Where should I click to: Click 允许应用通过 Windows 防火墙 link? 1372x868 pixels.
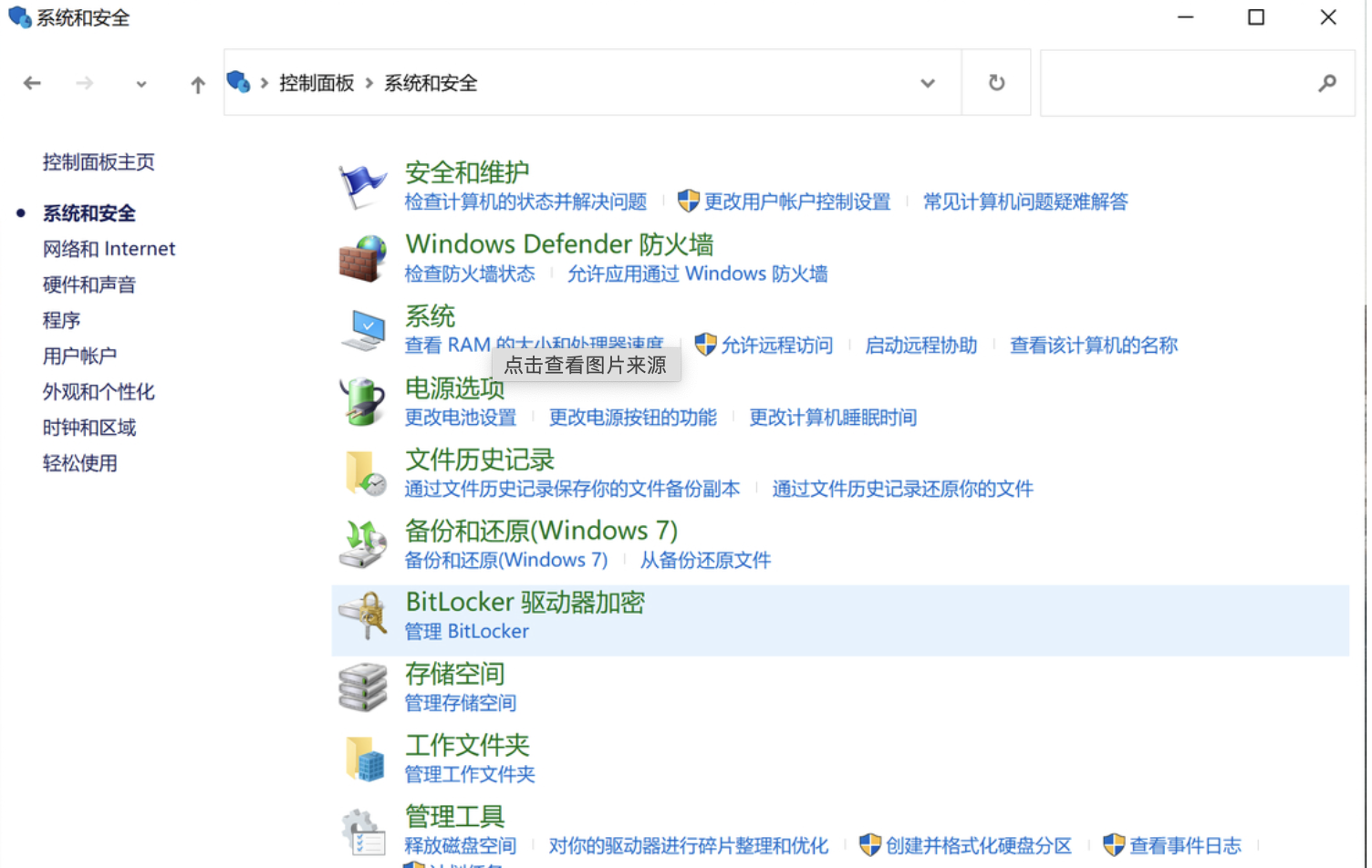point(697,274)
